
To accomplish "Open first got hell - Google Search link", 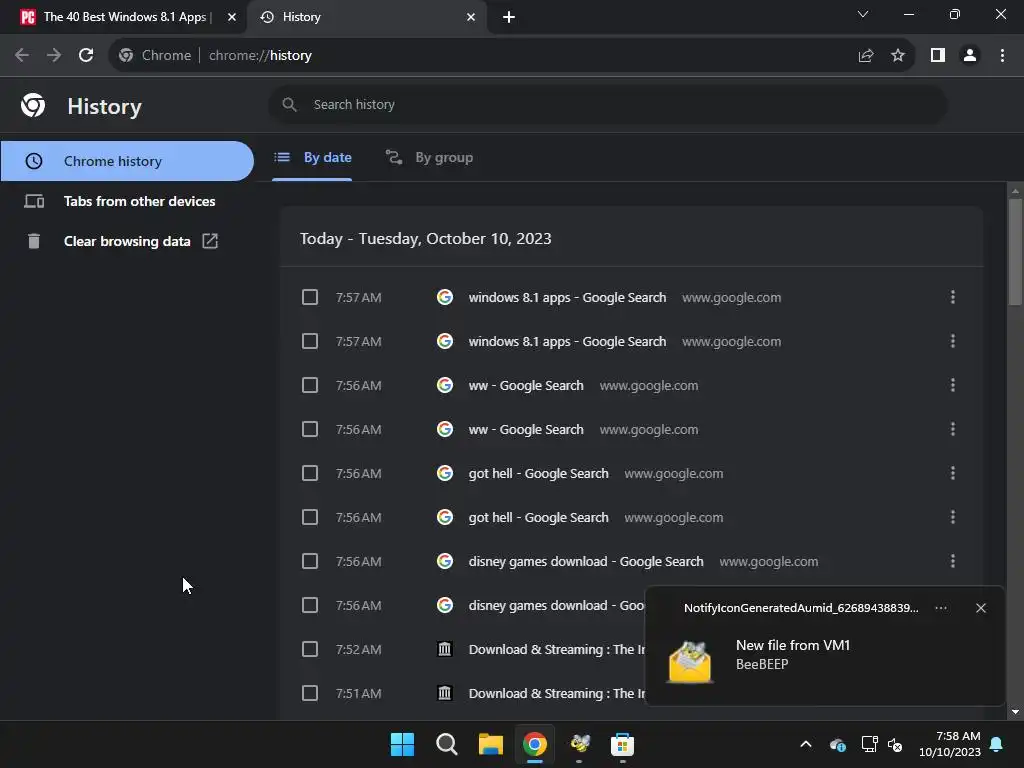I will coord(538,473).
